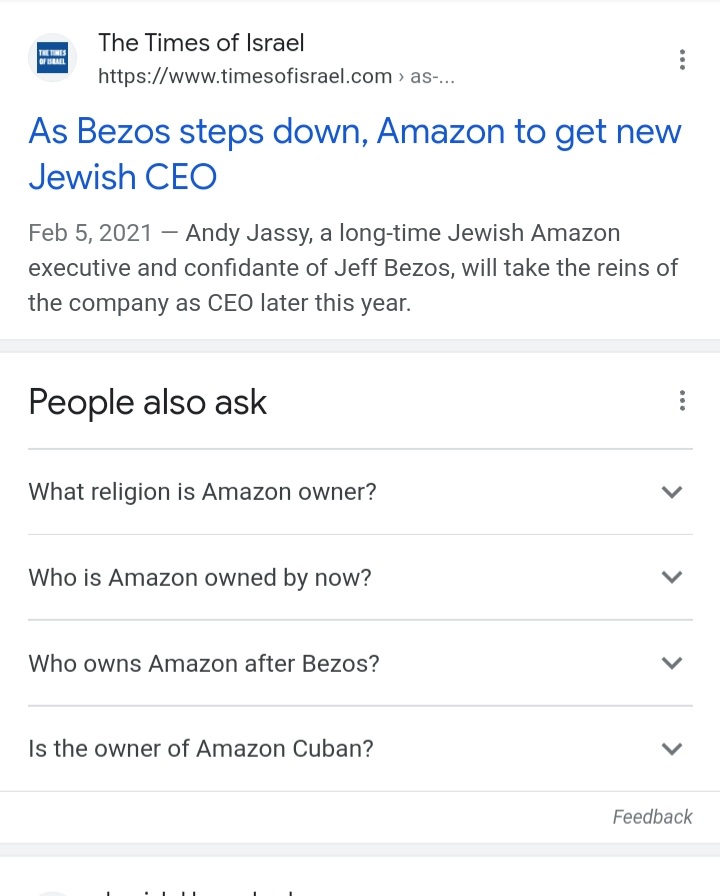Expand 'Is the owner of Amazon Cuban?' question
Image resolution: width=720 pixels, height=896 pixels.
click(360, 749)
